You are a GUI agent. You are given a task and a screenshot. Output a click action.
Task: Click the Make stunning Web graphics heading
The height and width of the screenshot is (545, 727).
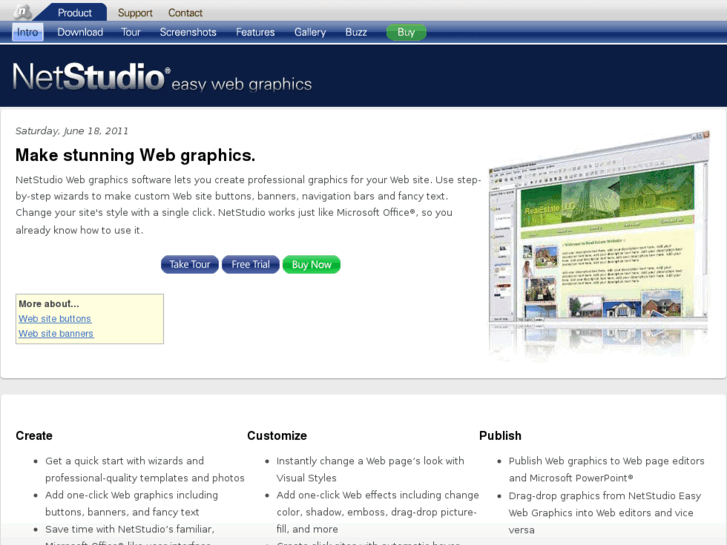point(135,155)
